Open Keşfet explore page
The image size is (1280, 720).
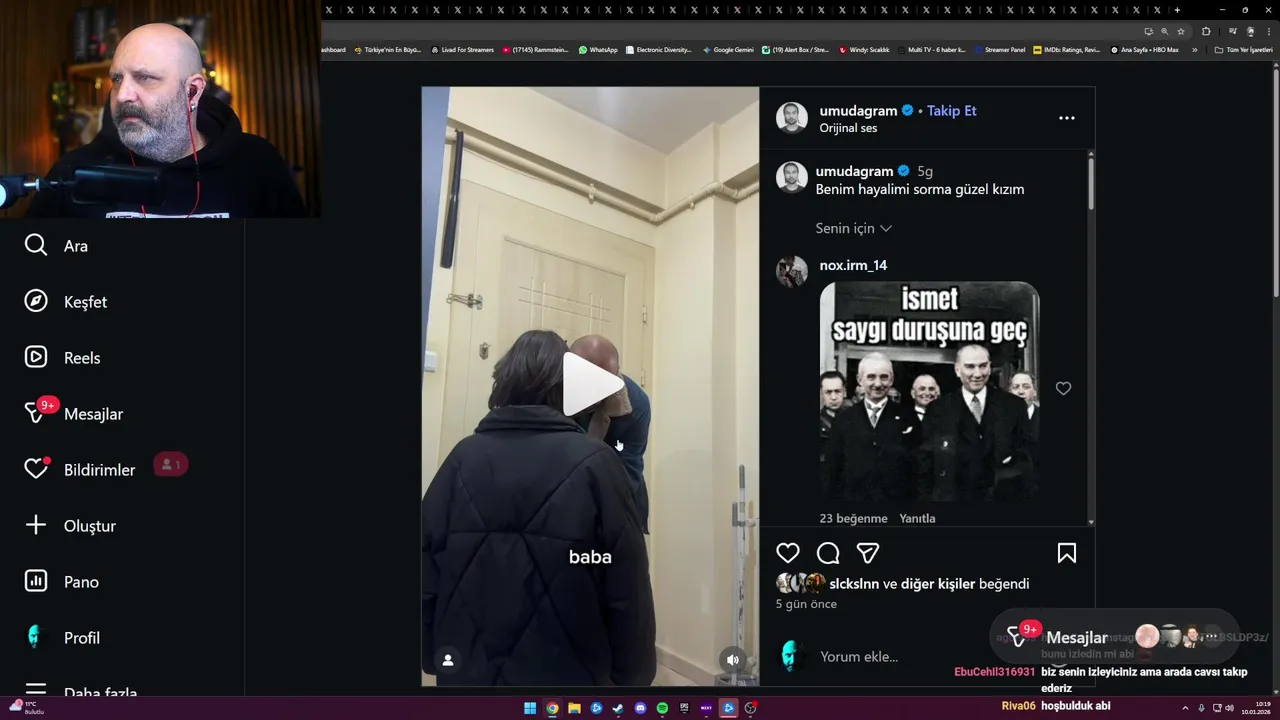click(x=65, y=302)
